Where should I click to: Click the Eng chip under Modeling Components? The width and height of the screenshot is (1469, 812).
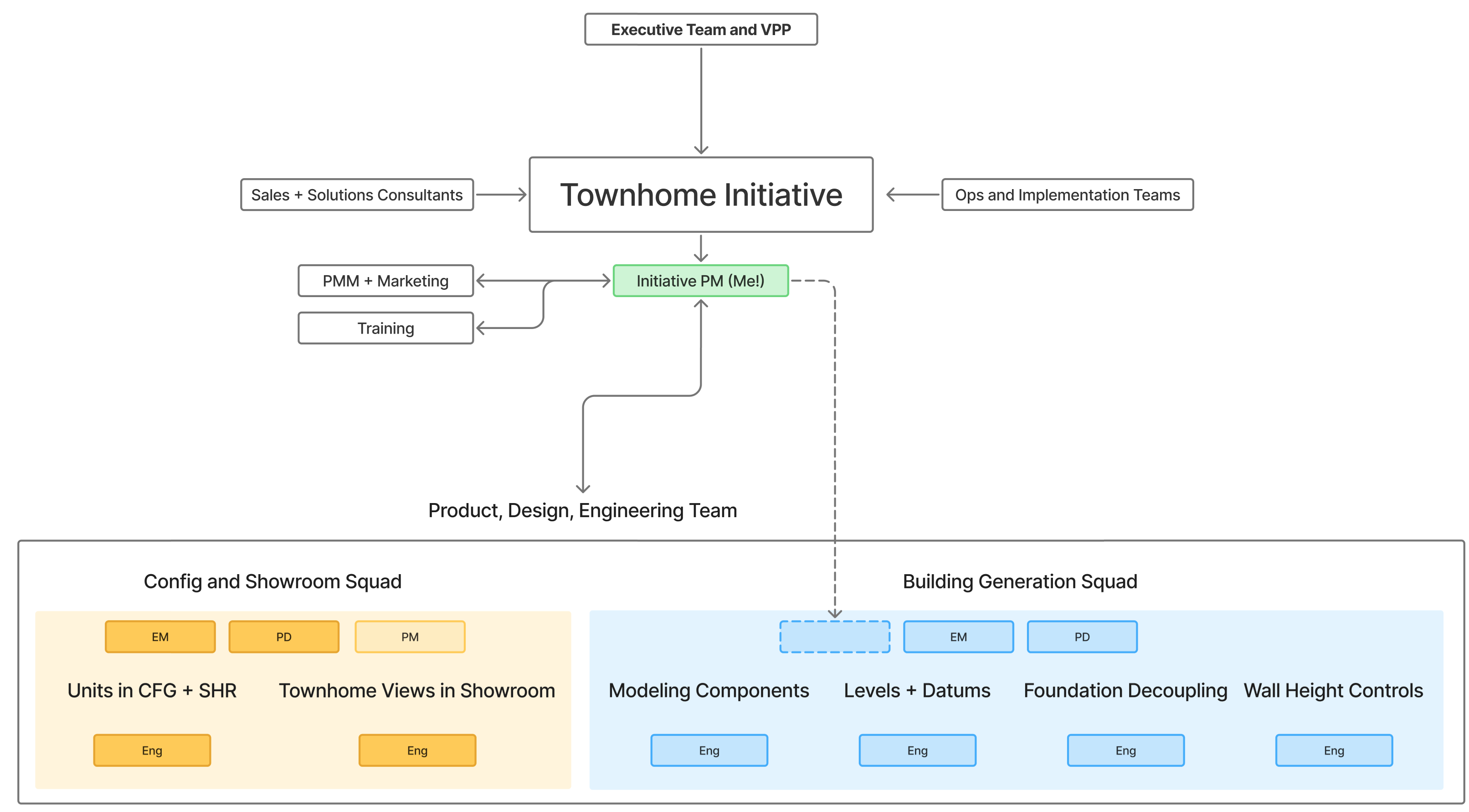click(709, 750)
